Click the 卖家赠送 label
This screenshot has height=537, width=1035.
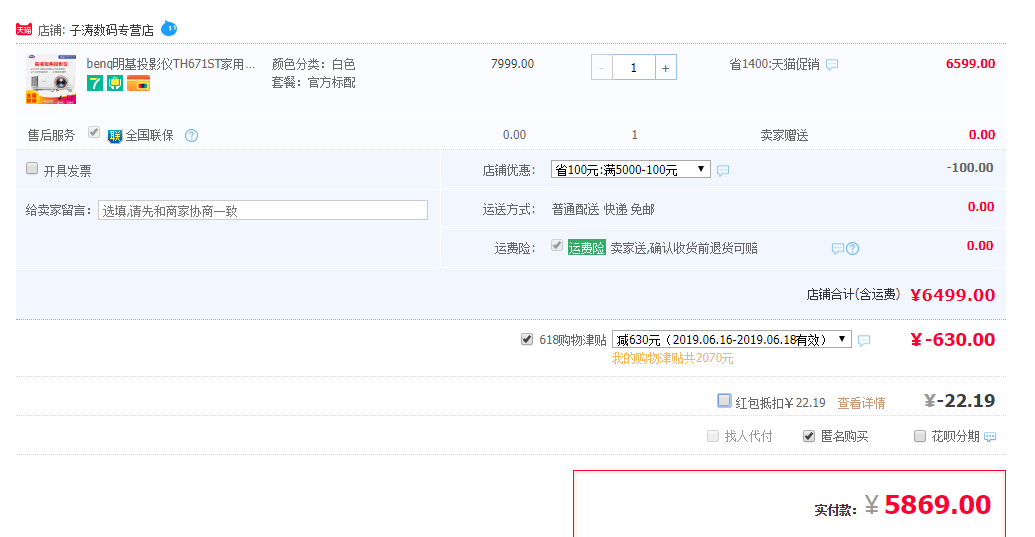click(x=784, y=135)
